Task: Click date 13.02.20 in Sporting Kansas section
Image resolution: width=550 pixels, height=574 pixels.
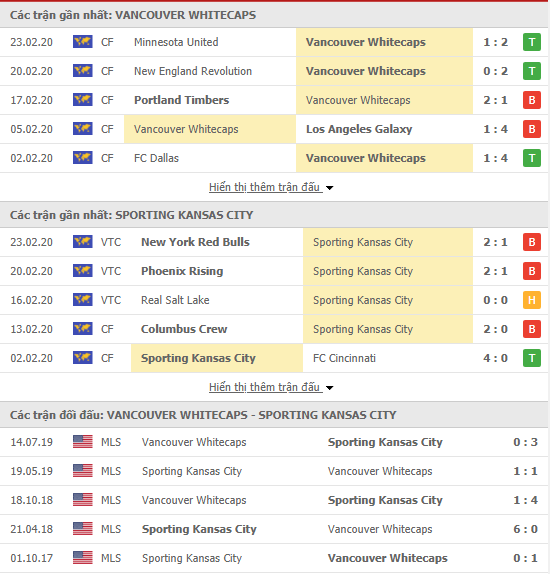Action: click(x=31, y=329)
